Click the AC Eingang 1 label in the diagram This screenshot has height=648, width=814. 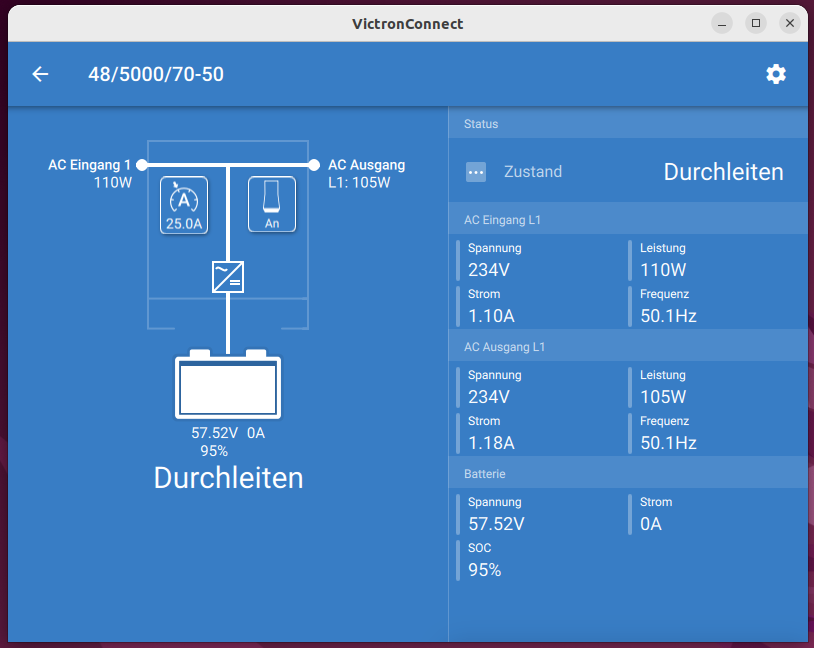click(x=89, y=165)
